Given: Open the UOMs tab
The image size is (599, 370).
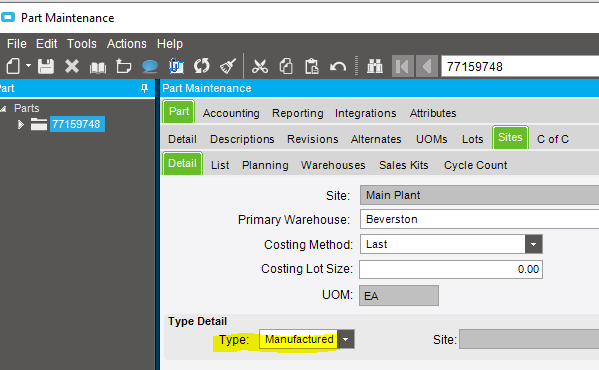Looking at the screenshot, I should tap(432, 139).
